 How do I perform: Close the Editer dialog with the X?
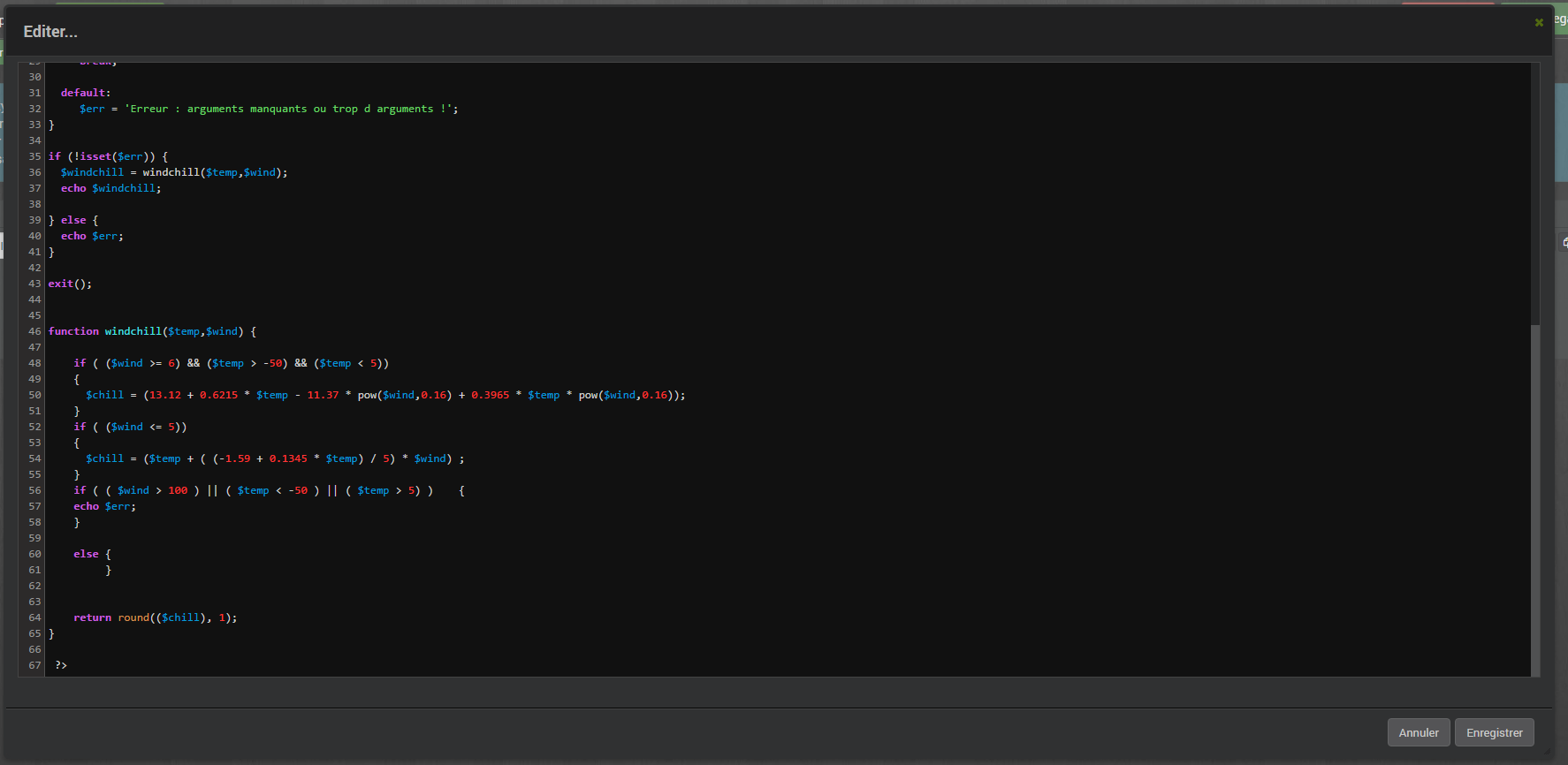tap(1539, 22)
